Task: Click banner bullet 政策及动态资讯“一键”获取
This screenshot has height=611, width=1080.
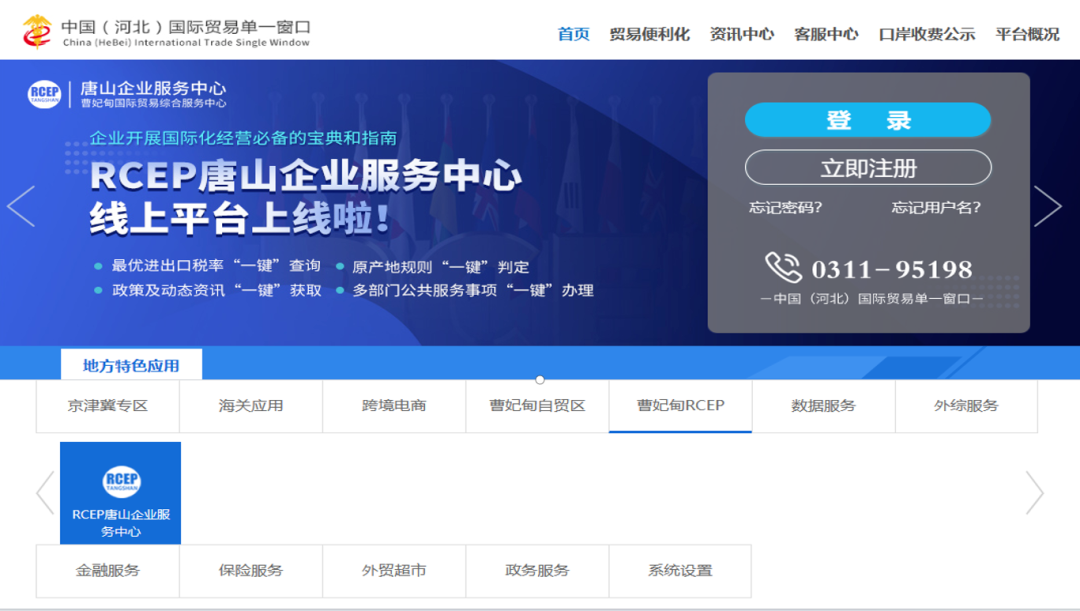Action: (x=216, y=290)
